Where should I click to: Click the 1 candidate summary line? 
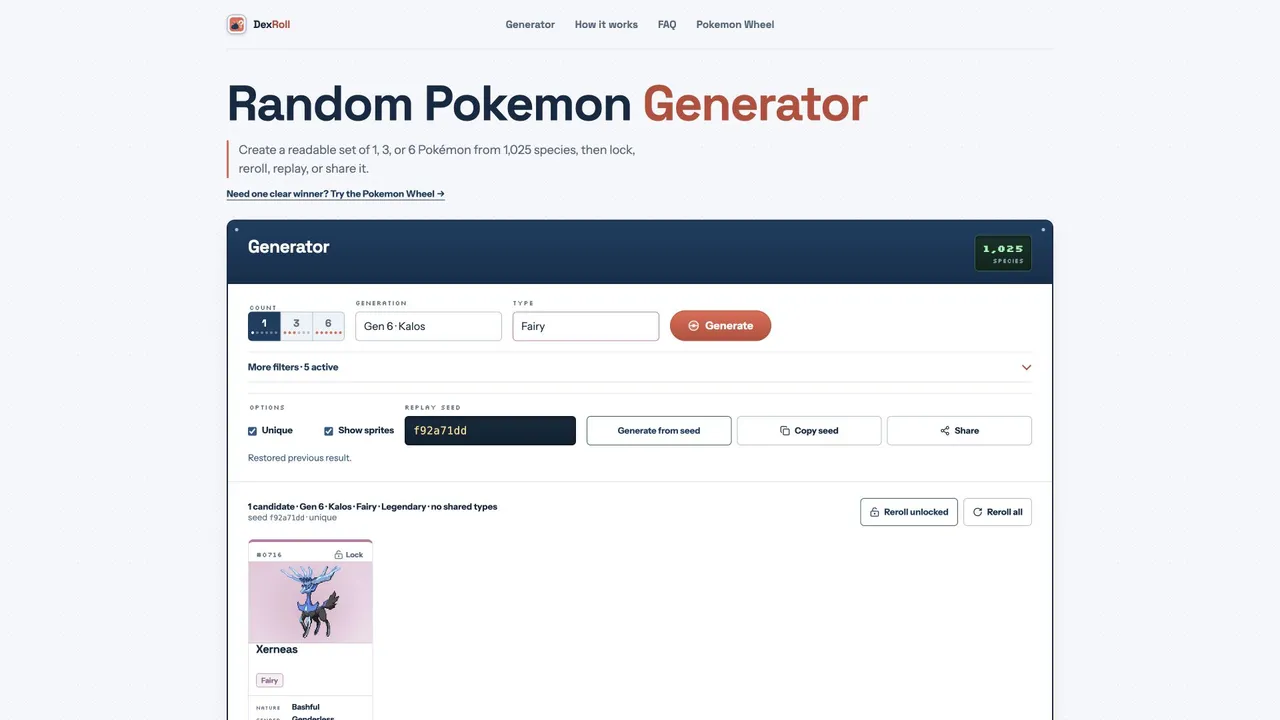372,507
